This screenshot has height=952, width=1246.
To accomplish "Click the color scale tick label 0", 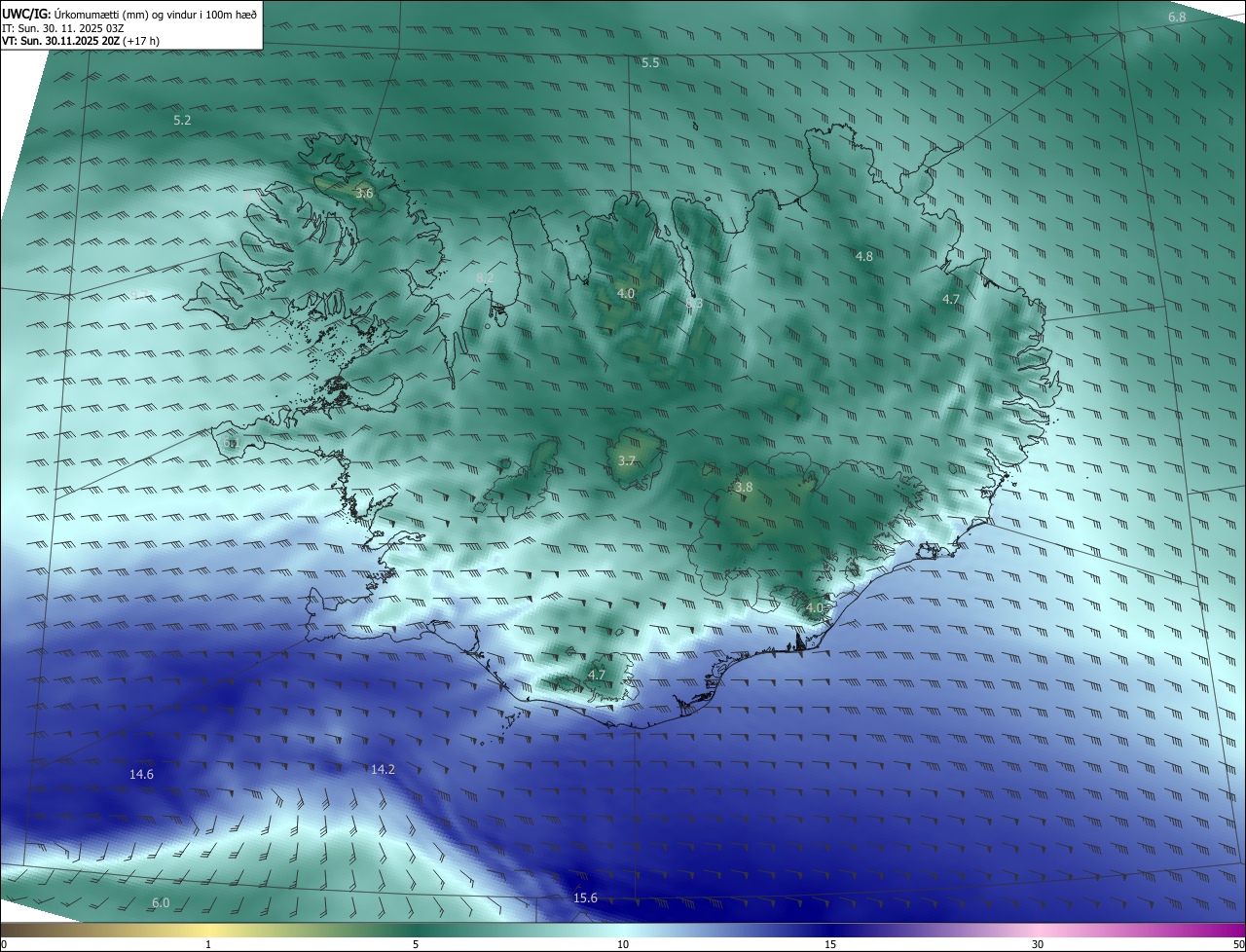I will click(4, 944).
